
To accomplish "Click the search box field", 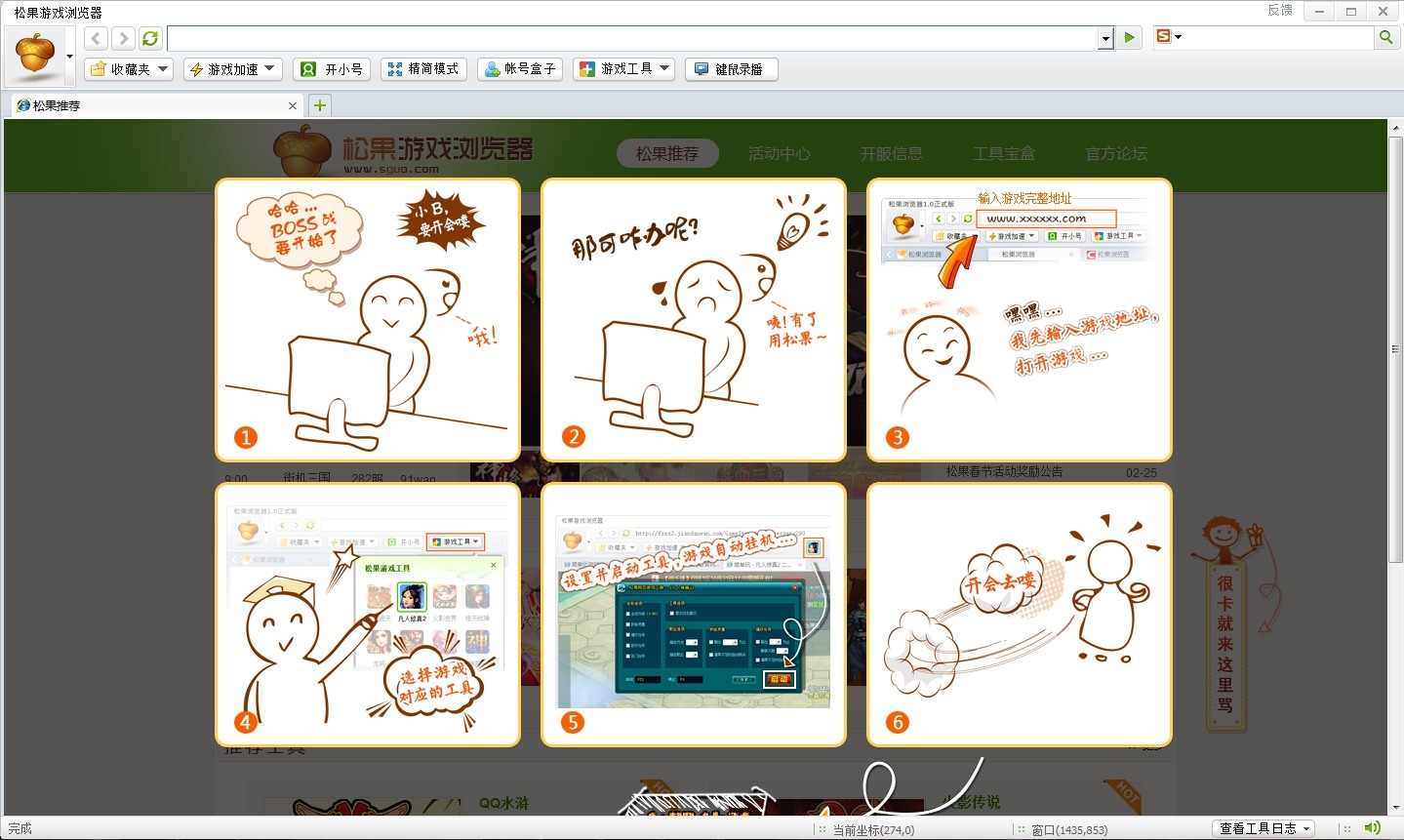I will coord(1278,37).
